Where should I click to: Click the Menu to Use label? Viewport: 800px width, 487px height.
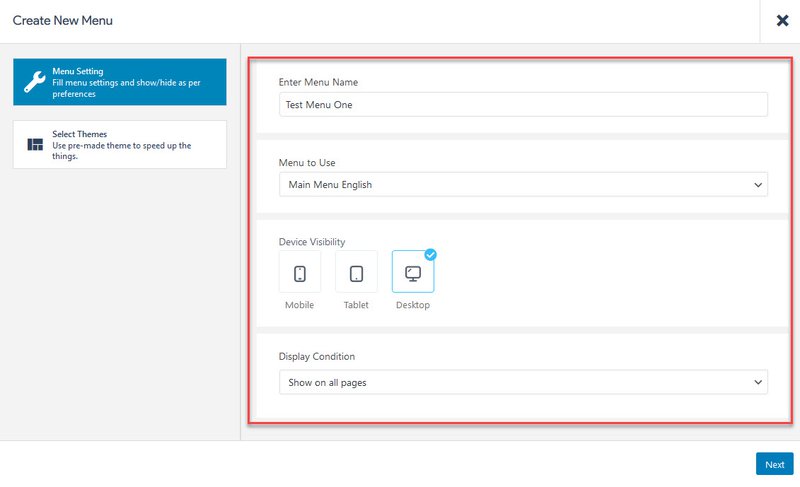coord(307,163)
